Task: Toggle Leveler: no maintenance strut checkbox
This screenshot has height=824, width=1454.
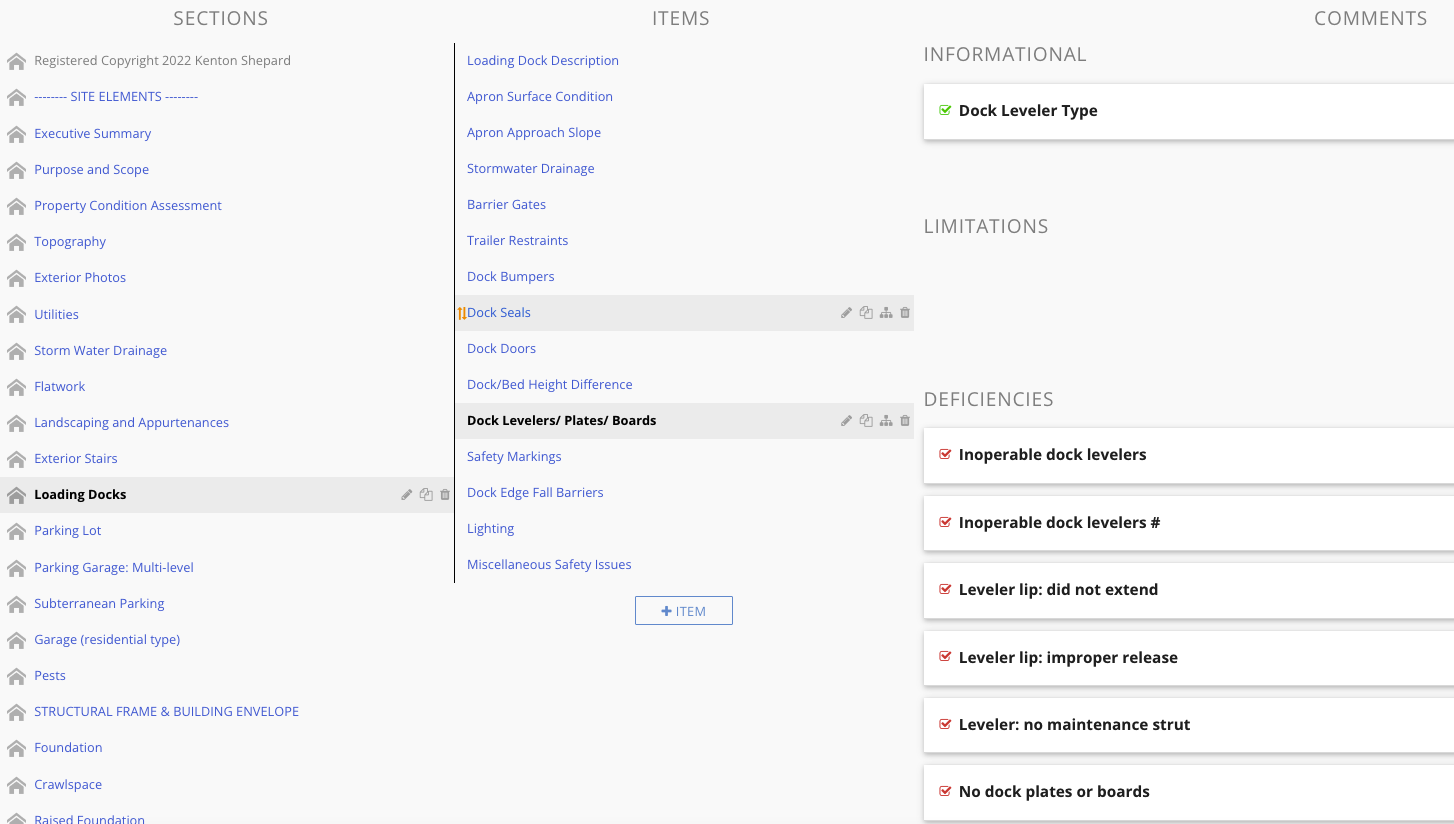Action: click(945, 725)
